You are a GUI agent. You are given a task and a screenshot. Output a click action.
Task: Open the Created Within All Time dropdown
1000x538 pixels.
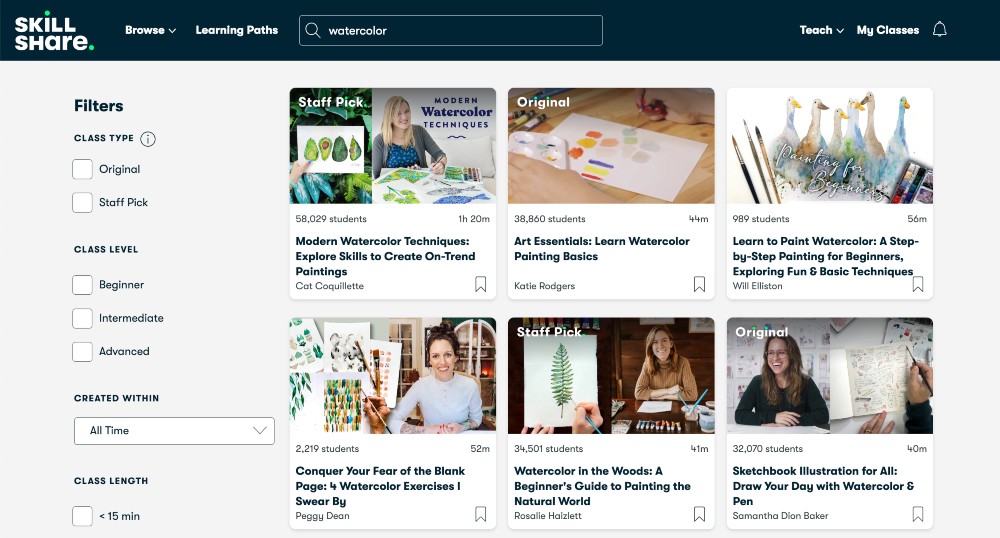click(x=174, y=431)
